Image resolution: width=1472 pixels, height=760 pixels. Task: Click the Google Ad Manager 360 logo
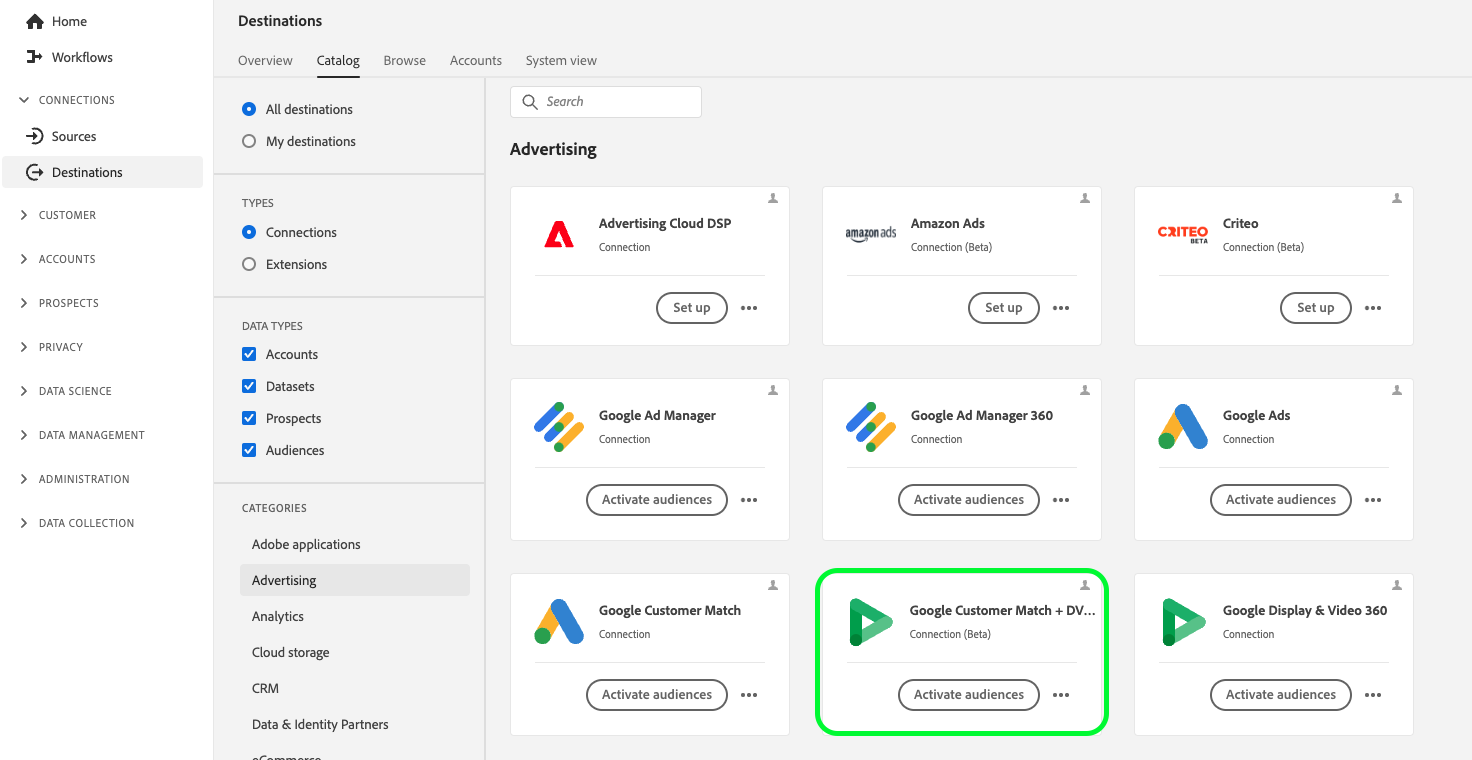coord(871,426)
